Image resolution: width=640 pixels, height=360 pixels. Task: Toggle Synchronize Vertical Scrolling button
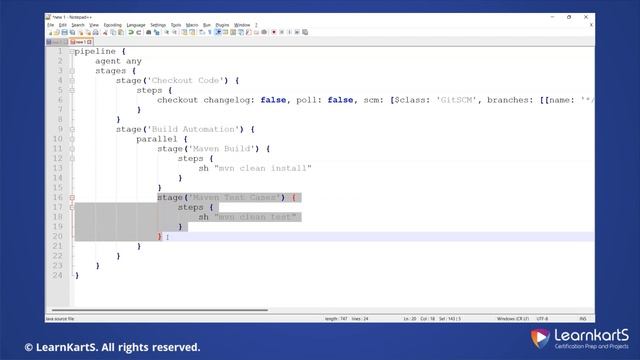coord(185,32)
